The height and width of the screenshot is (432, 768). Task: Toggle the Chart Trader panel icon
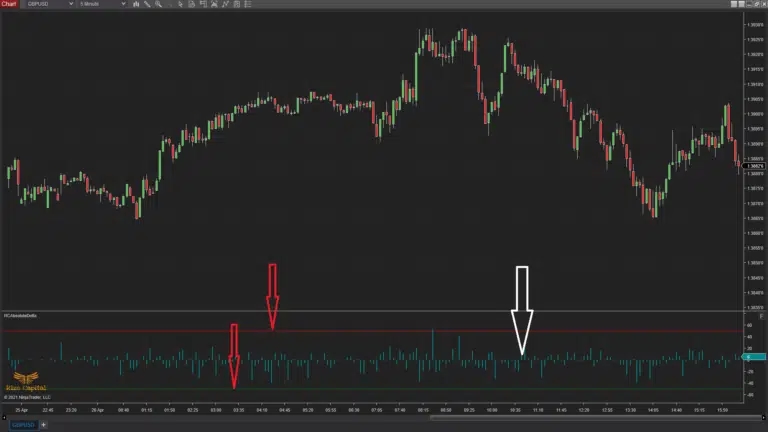(x=201, y=4)
